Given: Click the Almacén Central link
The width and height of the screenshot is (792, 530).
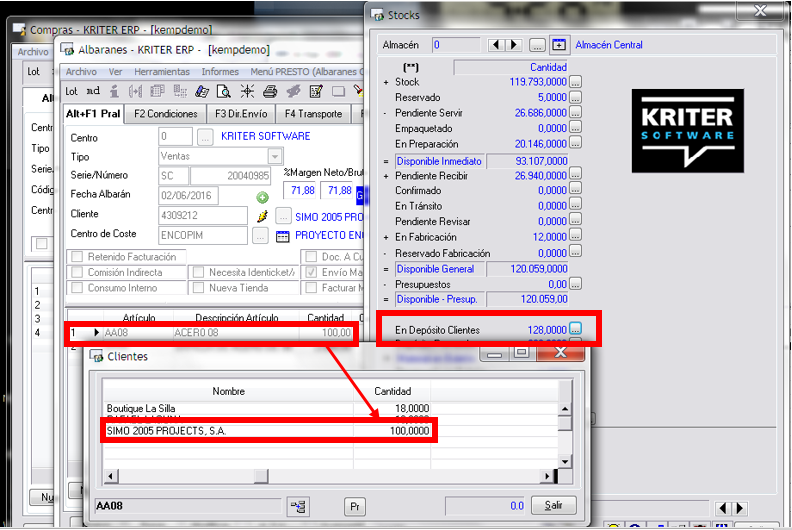Looking at the screenshot, I should (609, 45).
